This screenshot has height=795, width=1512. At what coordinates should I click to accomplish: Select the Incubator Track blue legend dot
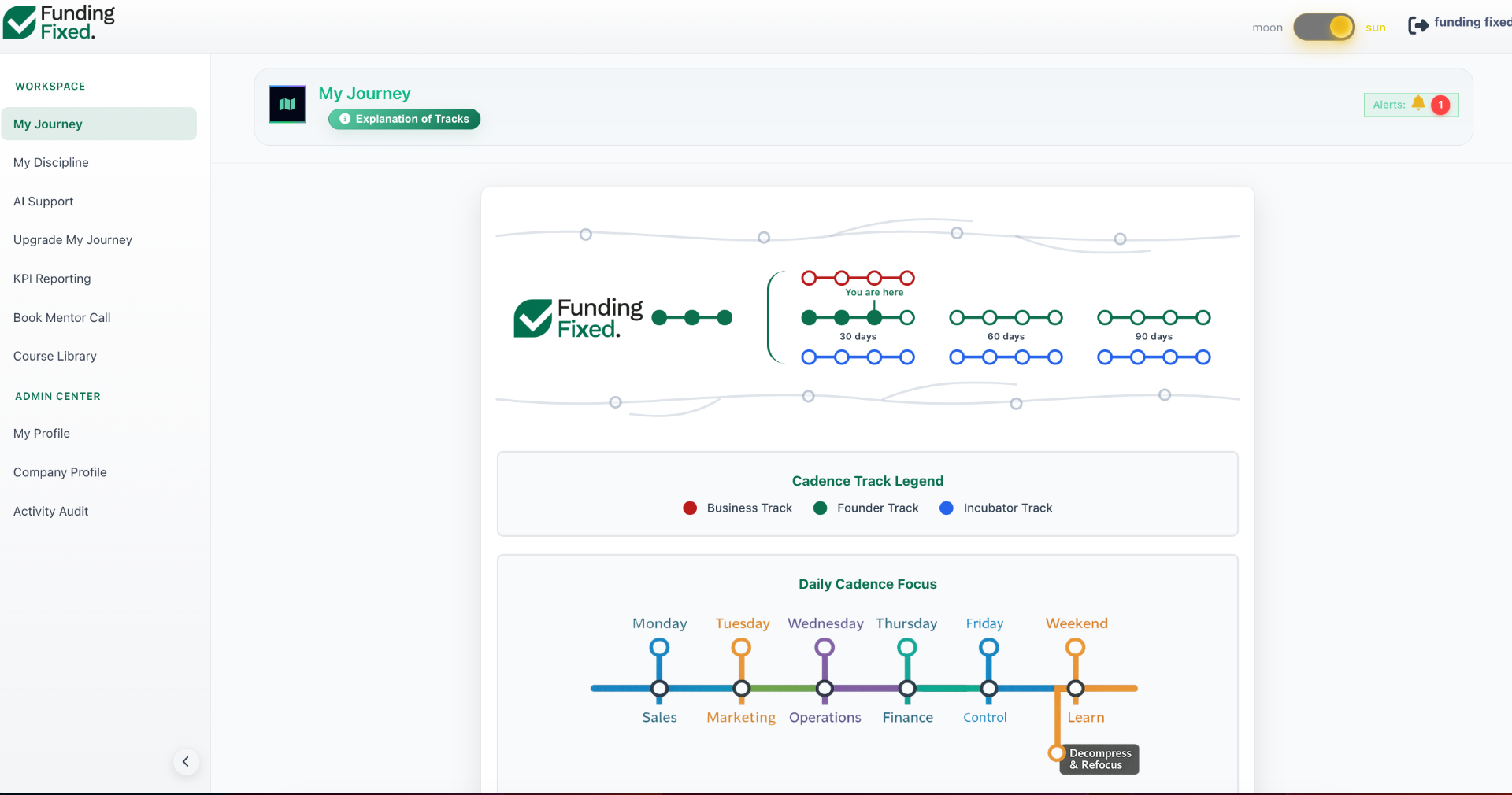pyautogui.click(x=946, y=508)
